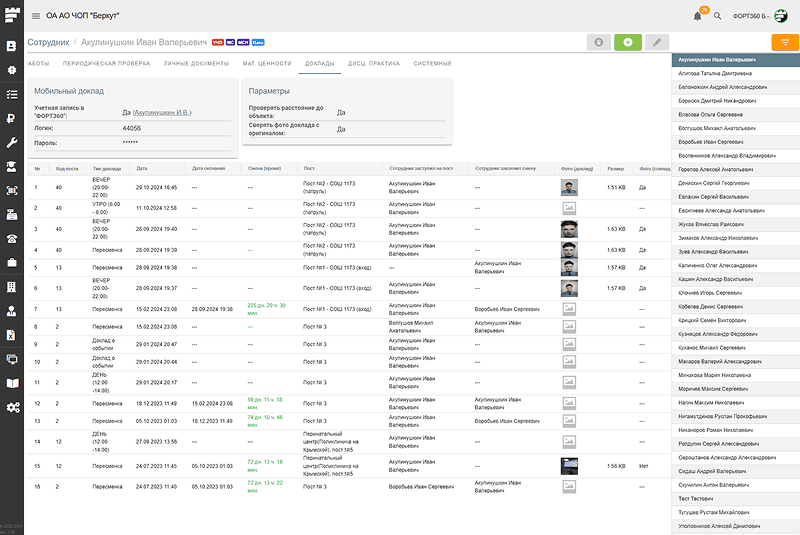Image resolution: width=800 pixels, height=535 pixels.
Task: Open the photo thumbnail dated 24.07.2023 11:45
Action: coord(569,466)
